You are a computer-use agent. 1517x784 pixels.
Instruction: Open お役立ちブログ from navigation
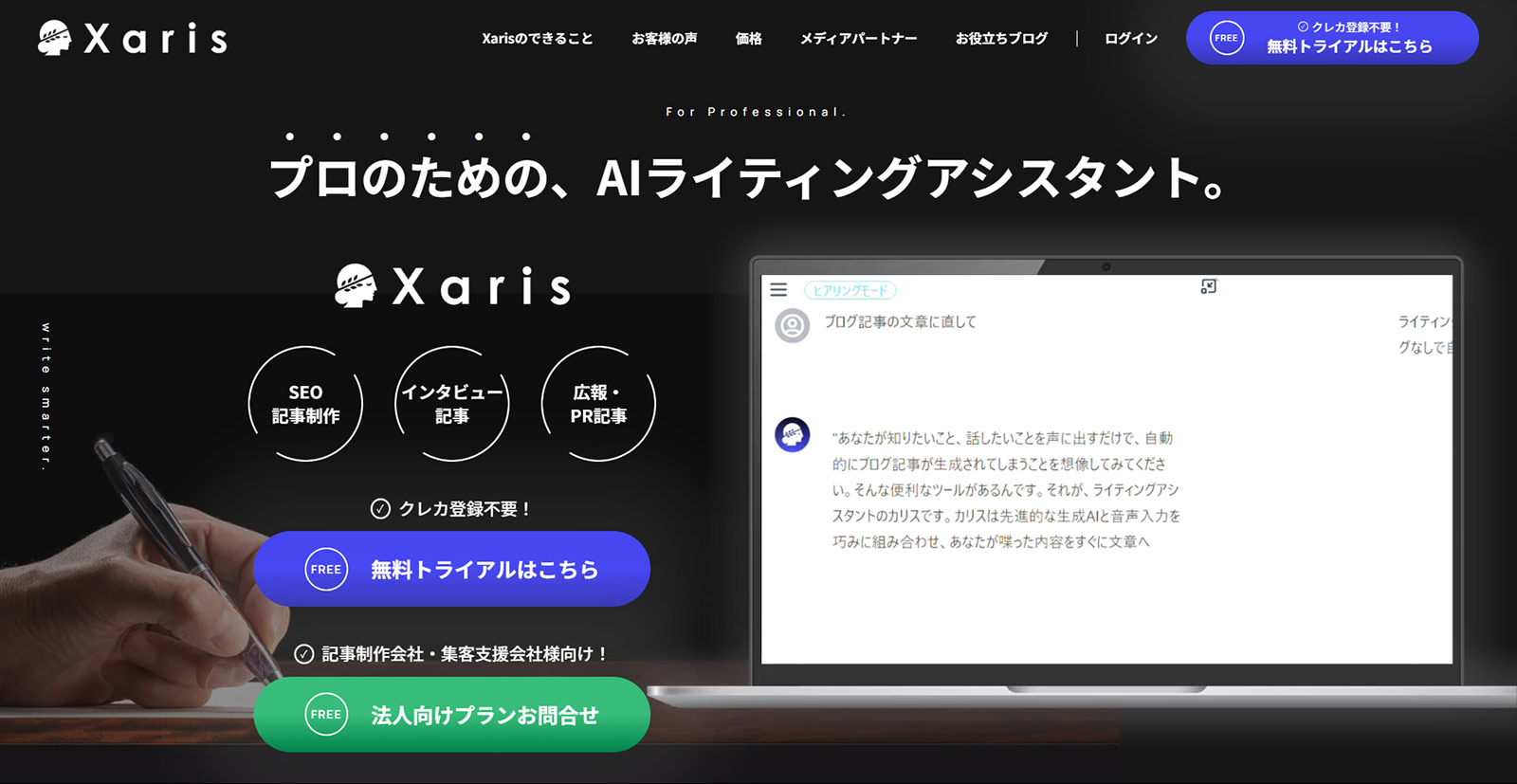[x=1001, y=39]
